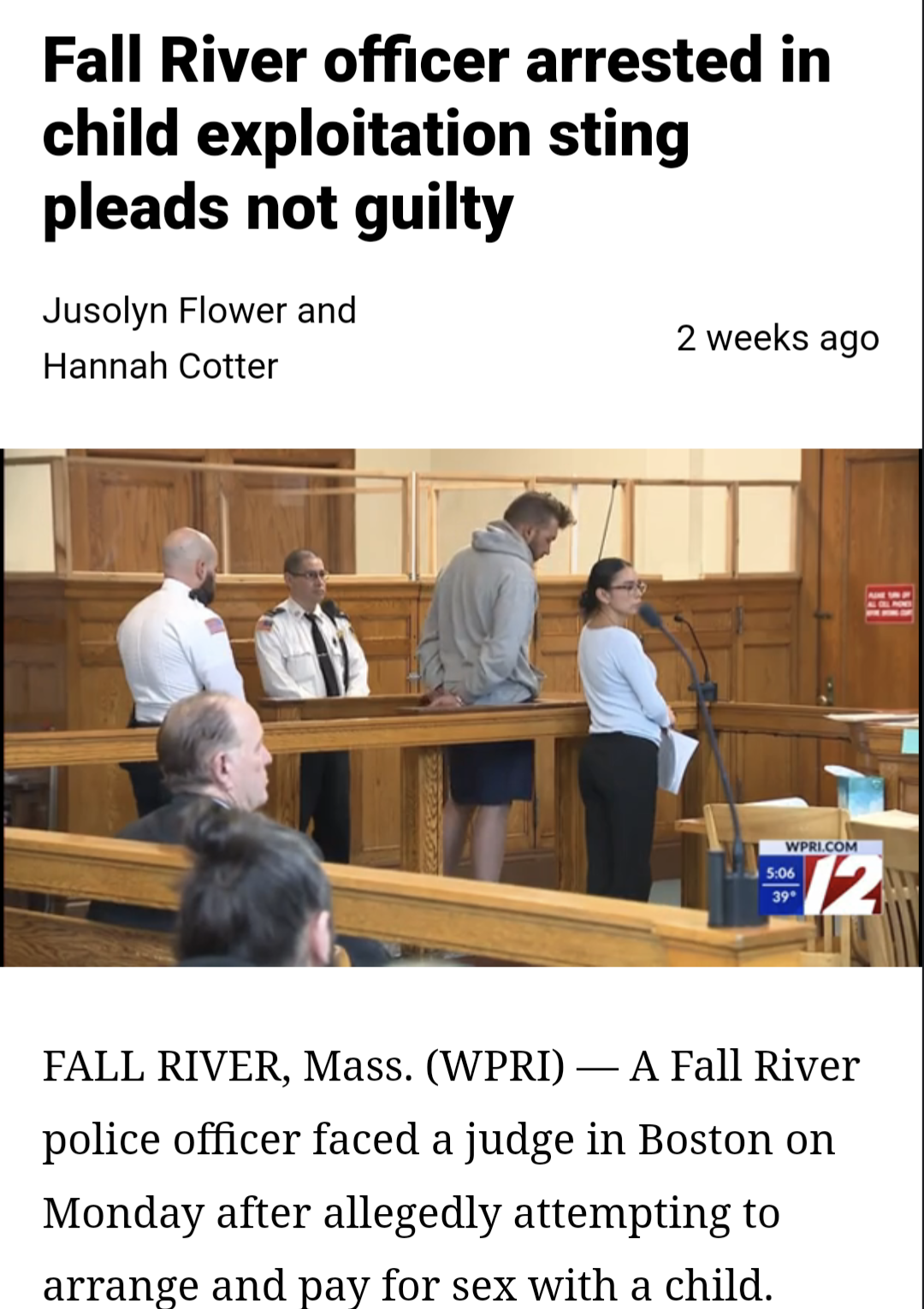Screen dimensions: 924x1309
Task: Click the '2 weeks ago' timestamp
Action: tap(778, 339)
